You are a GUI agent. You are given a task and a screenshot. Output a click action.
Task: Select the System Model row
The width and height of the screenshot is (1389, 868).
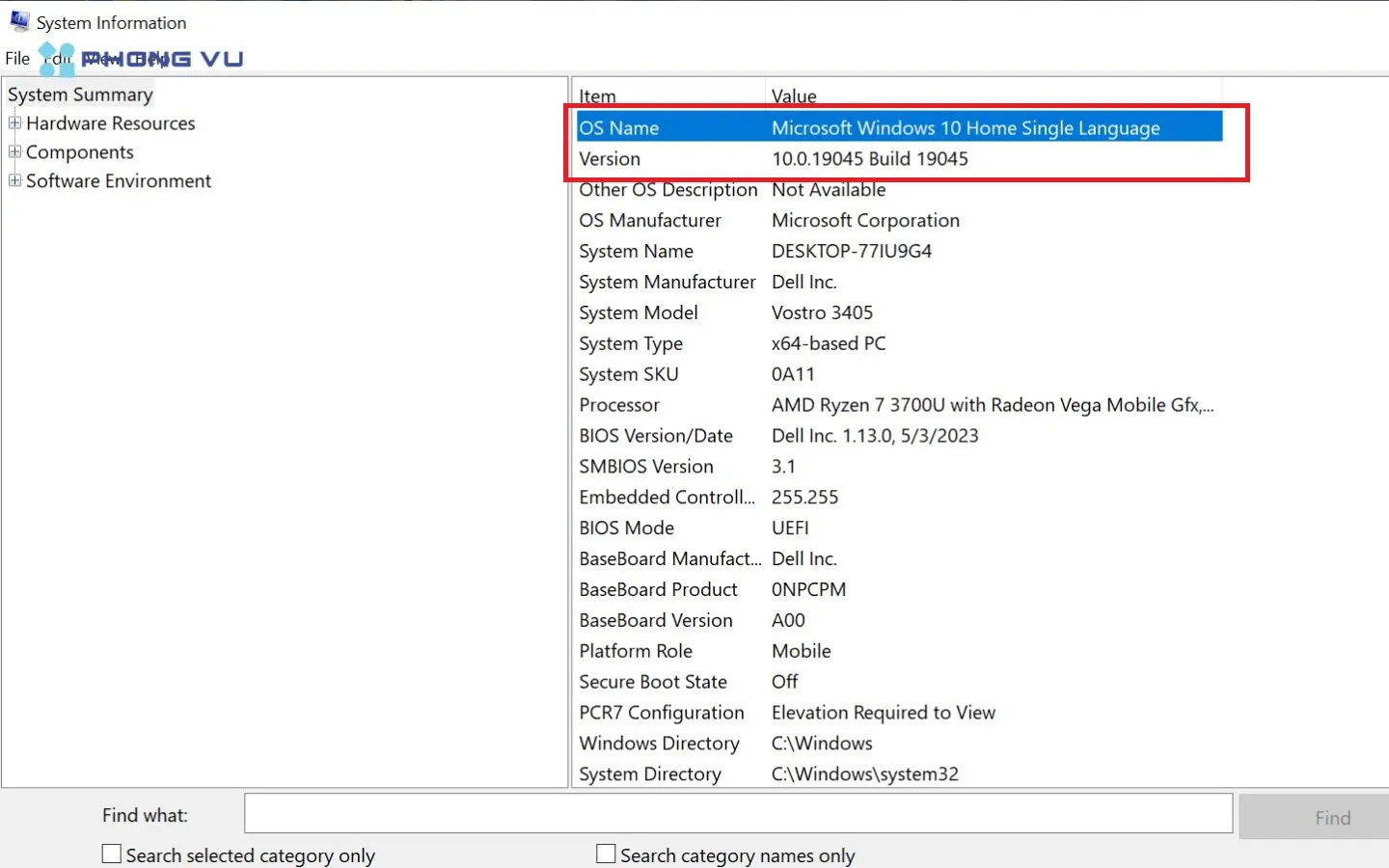coord(639,312)
